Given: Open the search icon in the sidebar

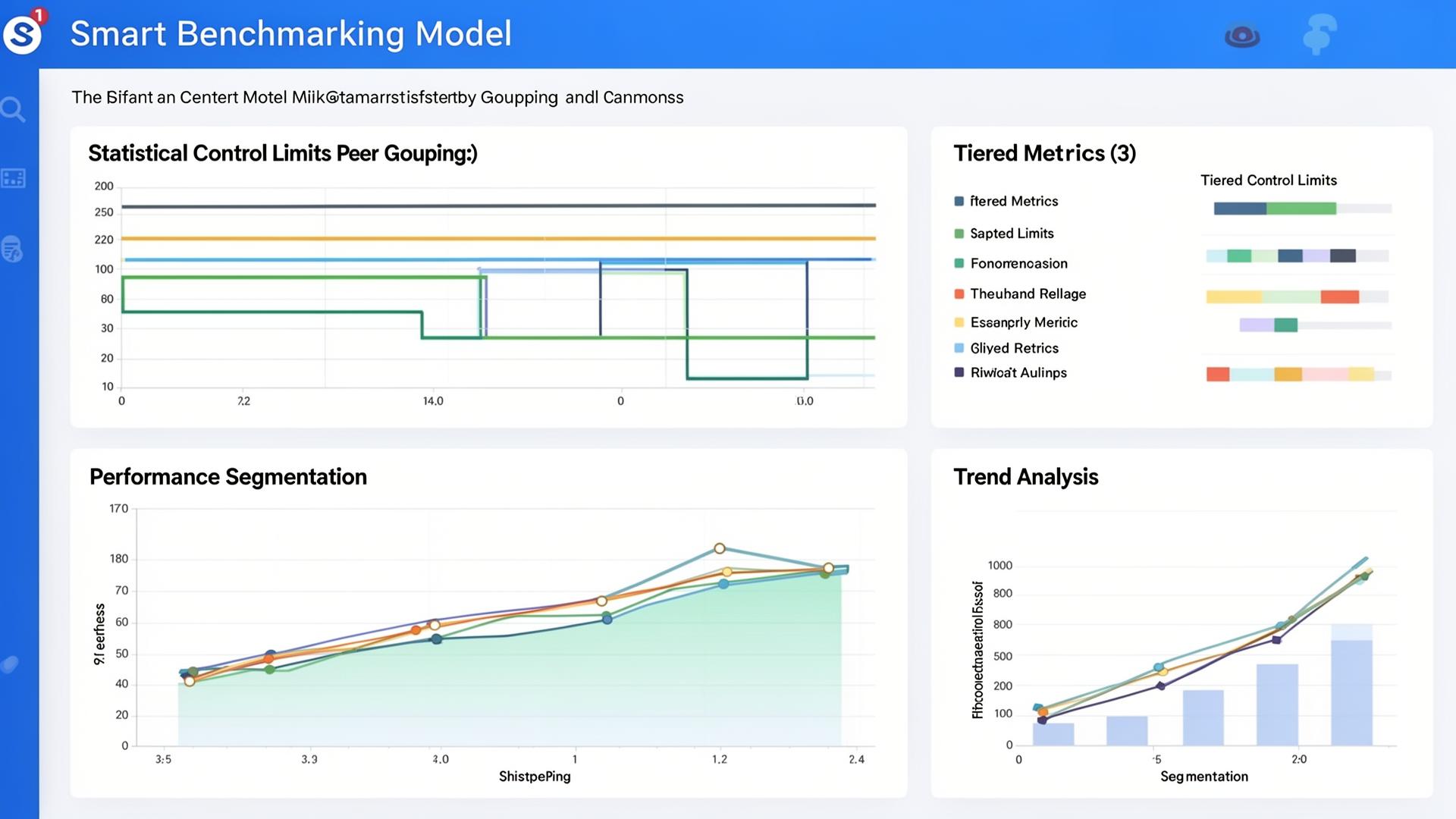Looking at the screenshot, I should 13,109.
